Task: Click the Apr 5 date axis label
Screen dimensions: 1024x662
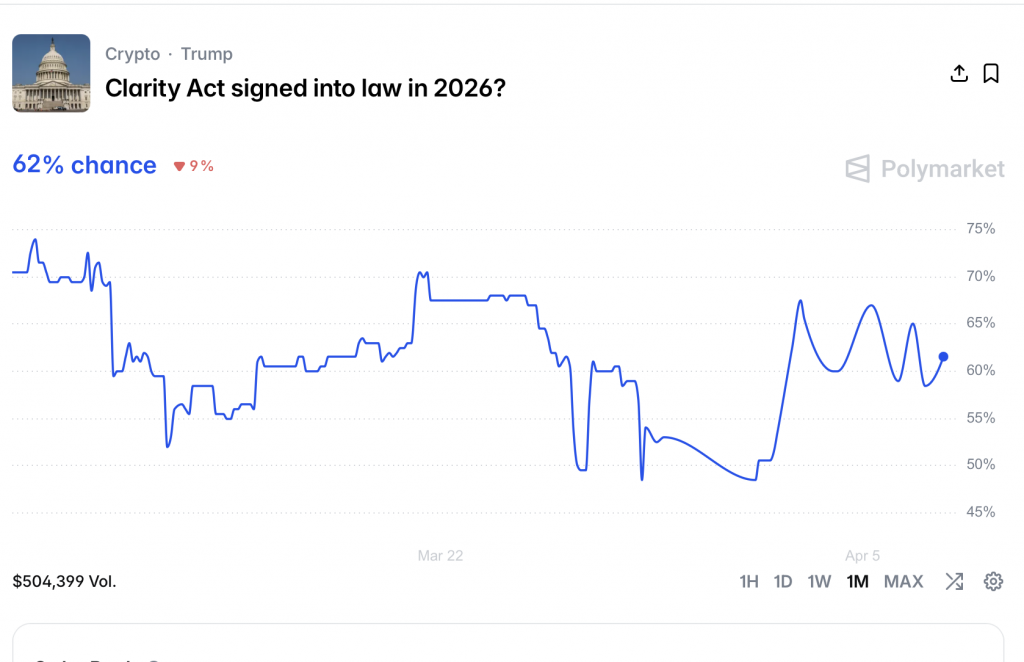Action: coord(862,555)
